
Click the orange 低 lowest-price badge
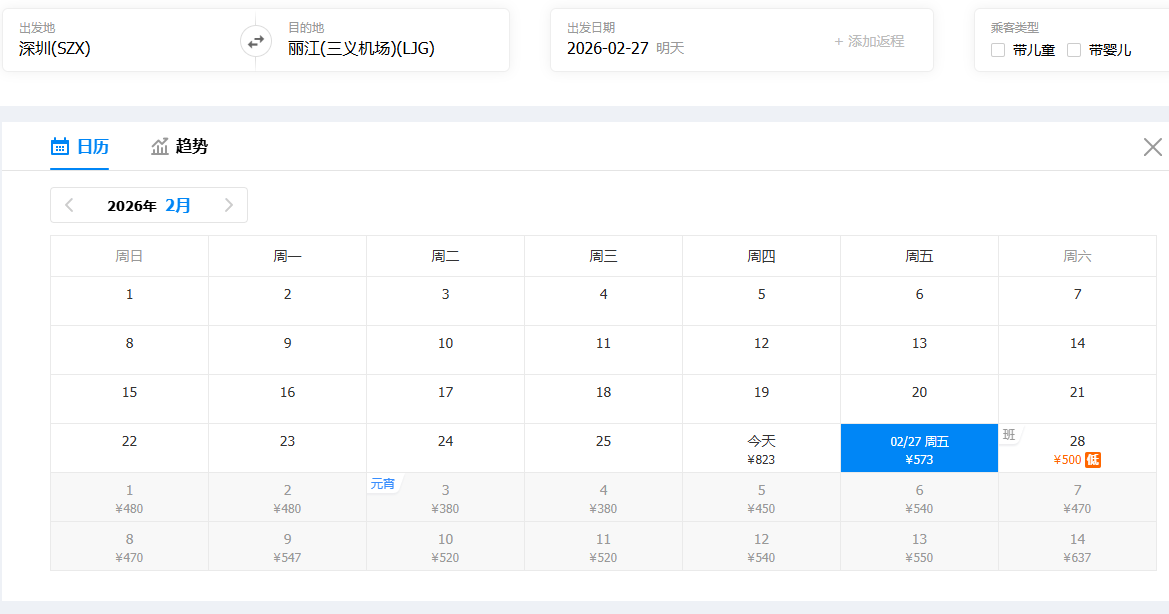click(1093, 460)
